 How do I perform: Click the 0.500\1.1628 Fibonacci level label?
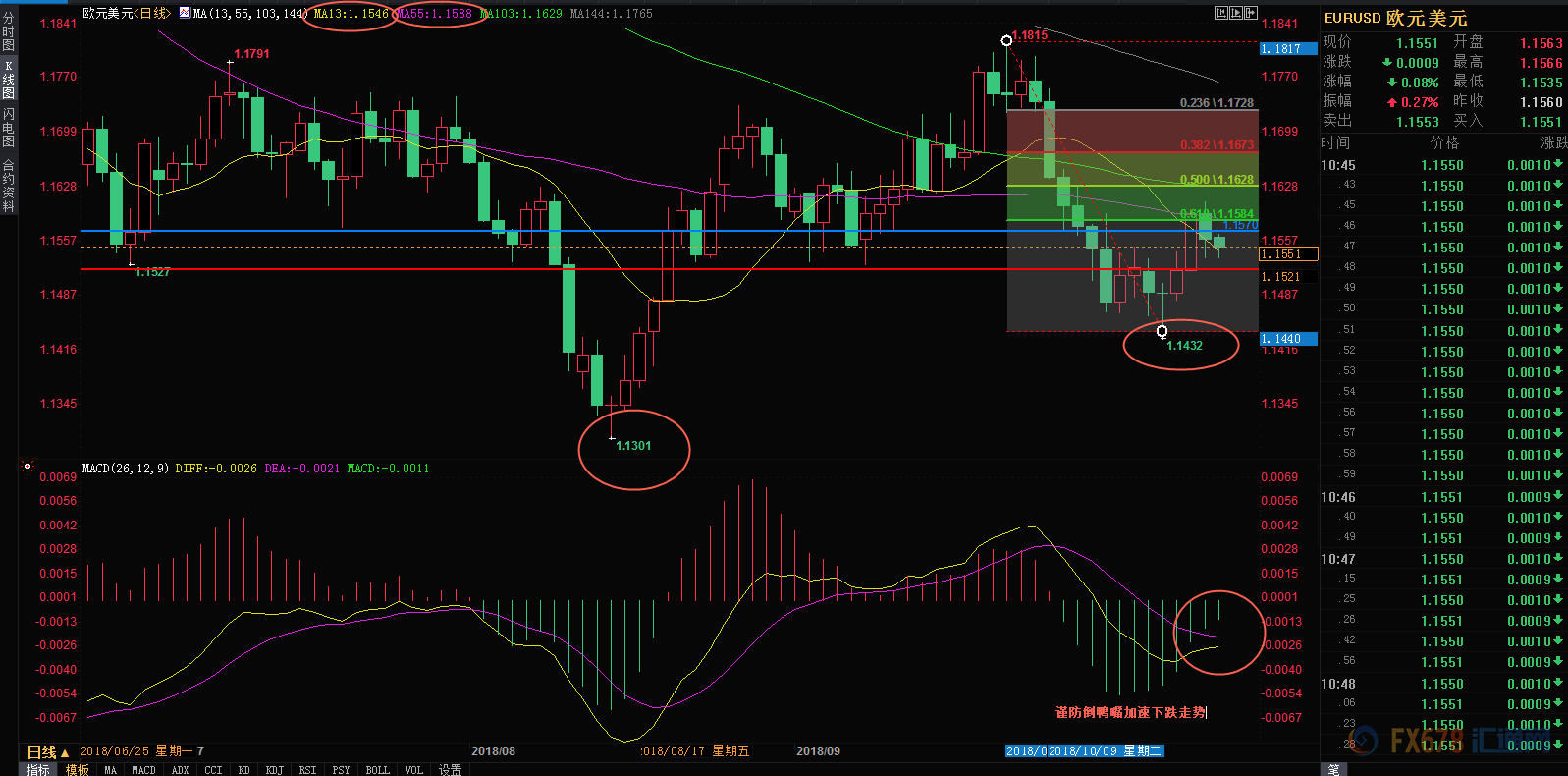pos(1217,180)
